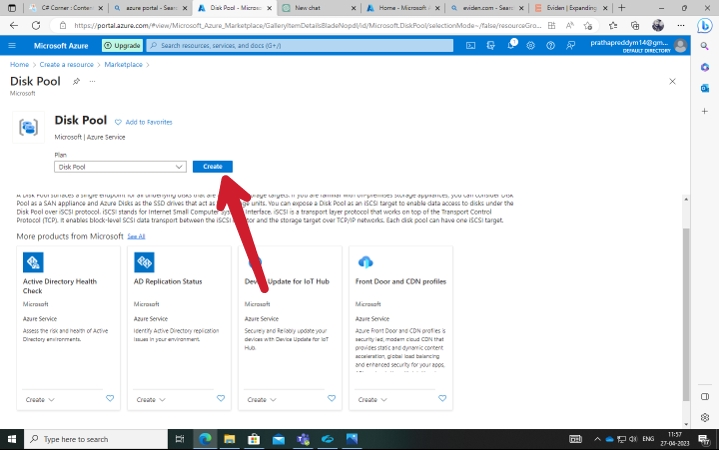Open the Mail app from the taskbar
The width and height of the screenshot is (719, 450).
pyautogui.click(x=278, y=439)
